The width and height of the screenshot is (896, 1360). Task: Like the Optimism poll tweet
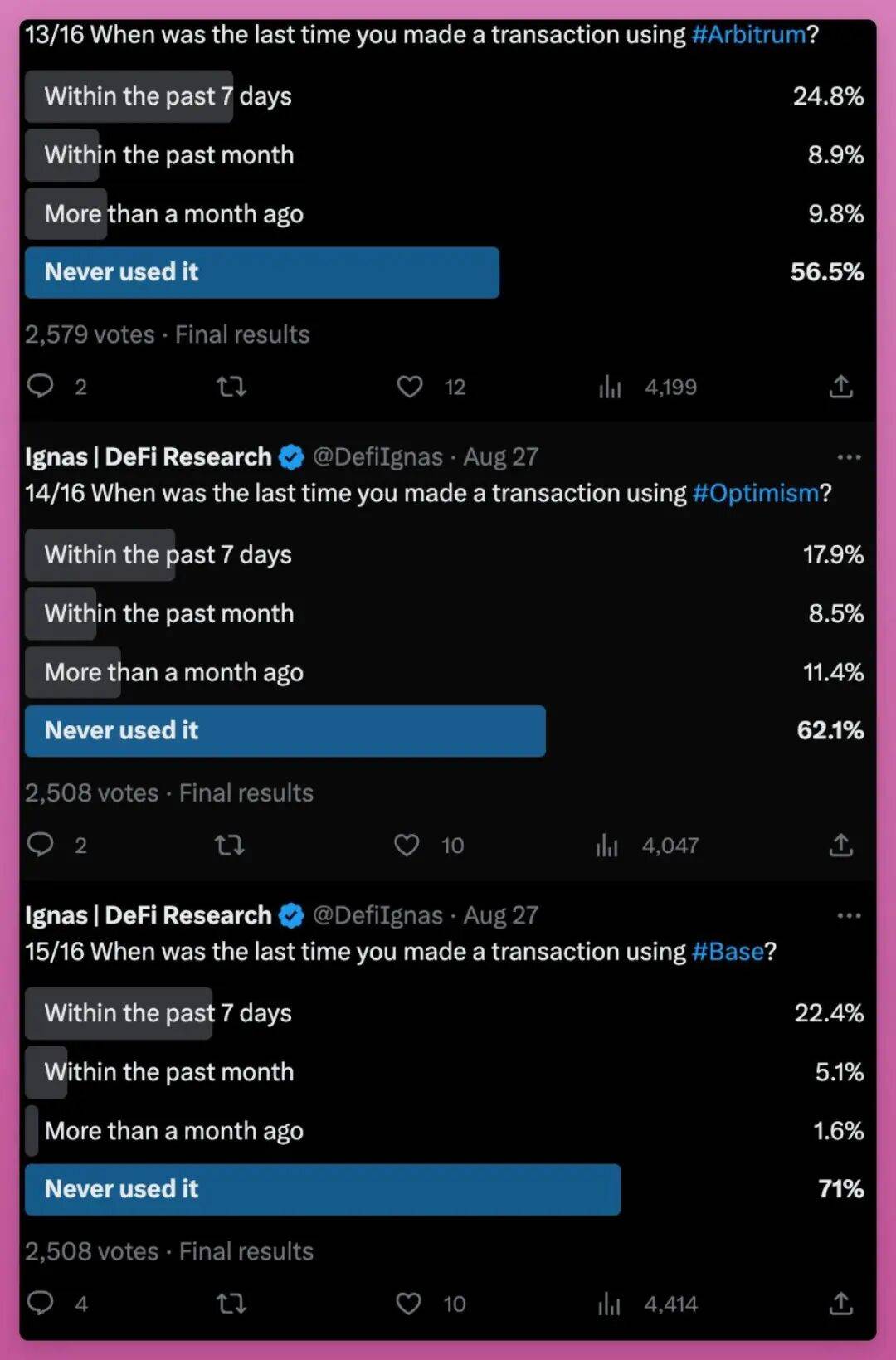tap(407, 846)
